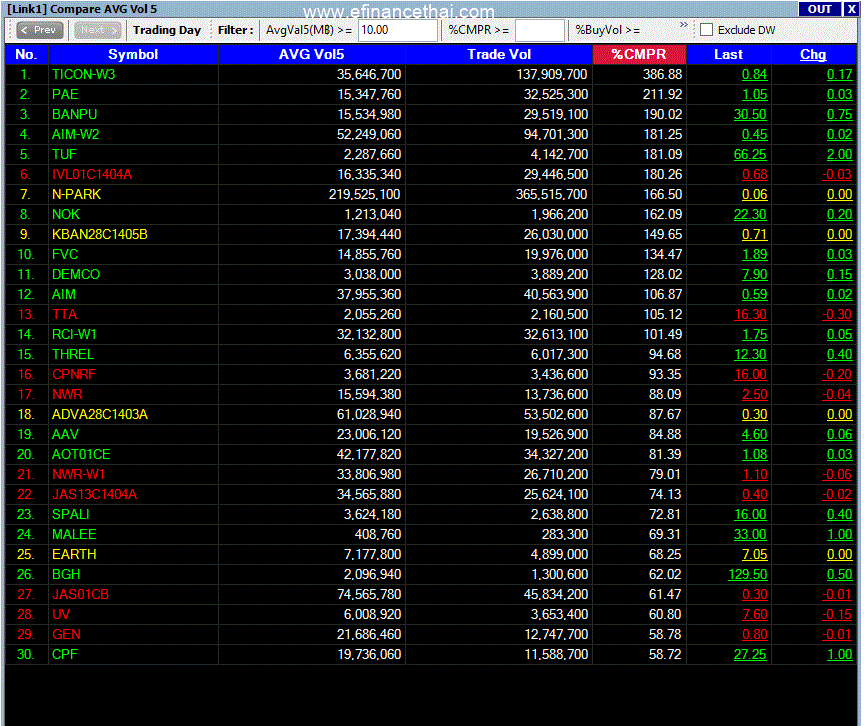This screenshot has width=864, height=726.
Task: Select the JAS01CB symbol
Action: 80,594
